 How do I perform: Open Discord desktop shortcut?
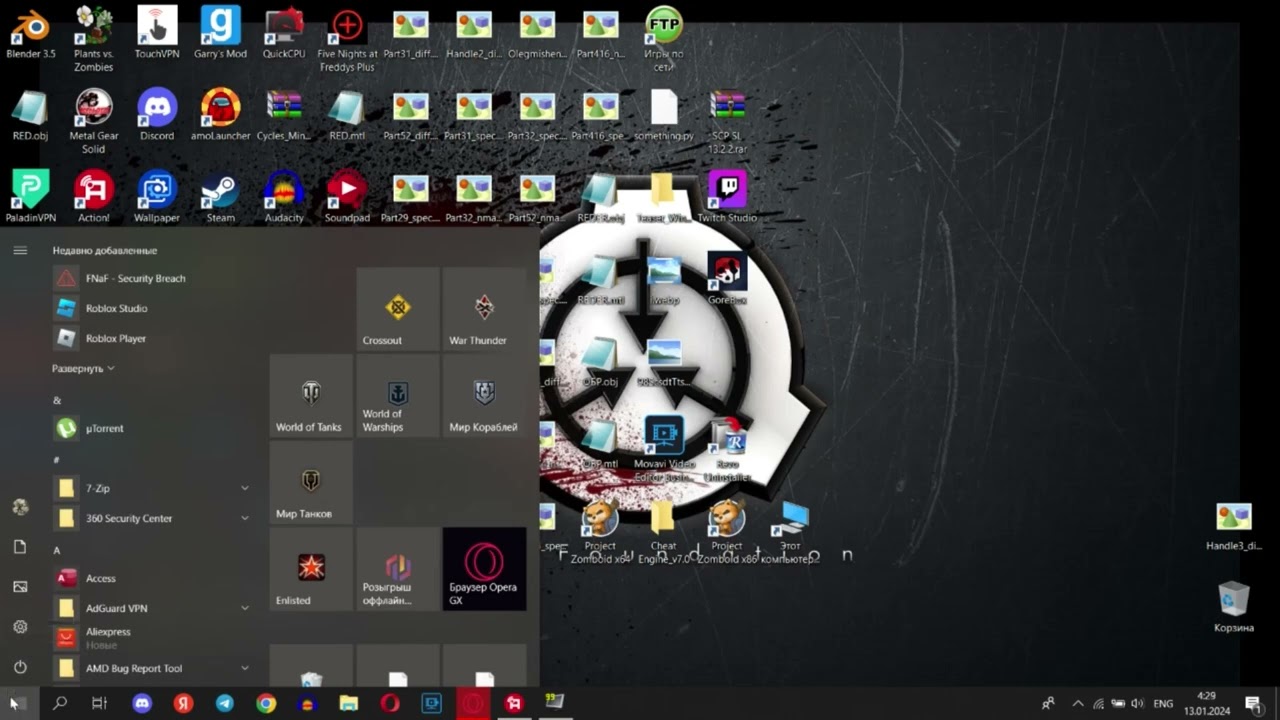pos(157,115)
